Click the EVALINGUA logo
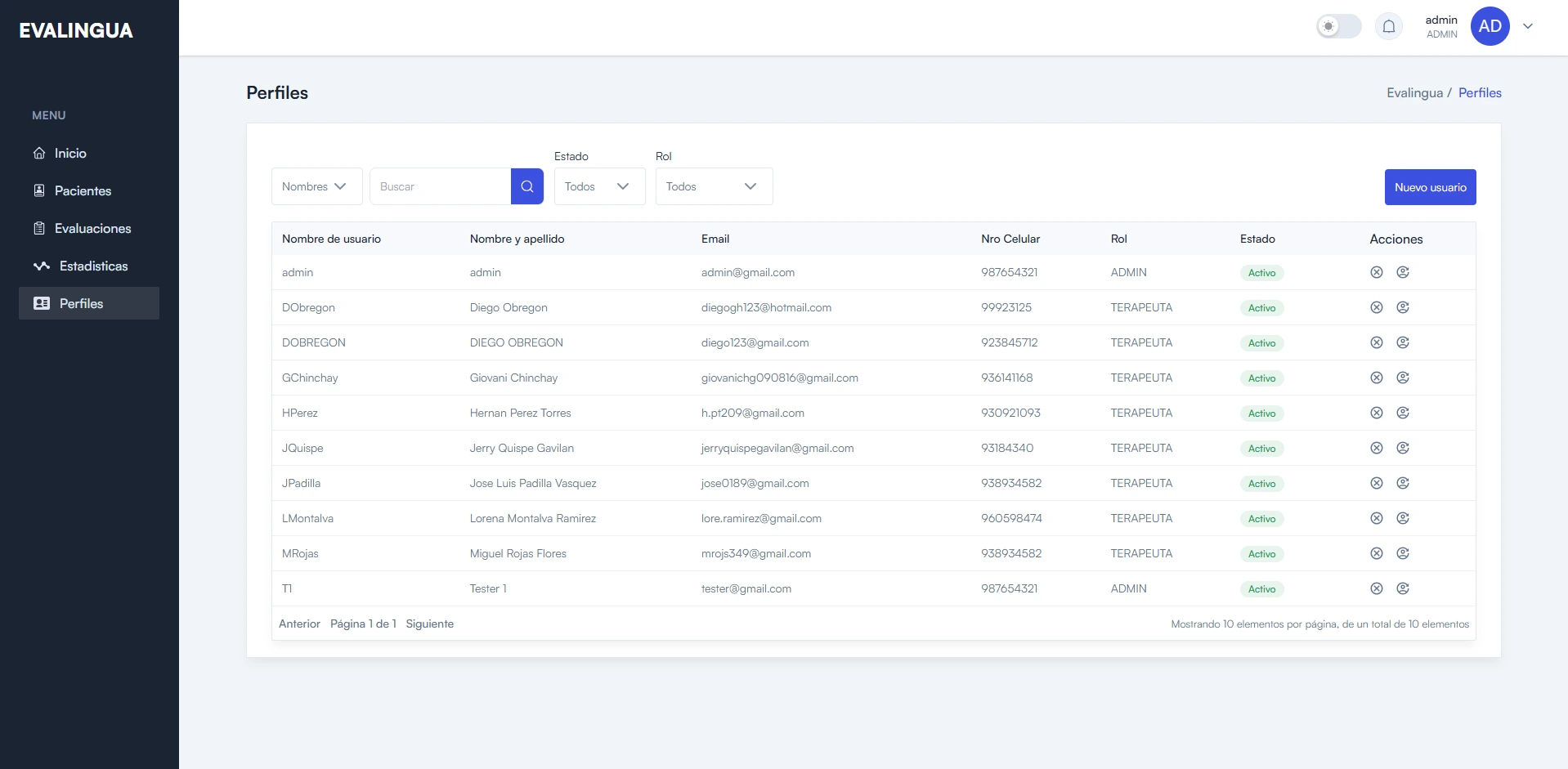The image size is (1568, 769). click(76, 30)
